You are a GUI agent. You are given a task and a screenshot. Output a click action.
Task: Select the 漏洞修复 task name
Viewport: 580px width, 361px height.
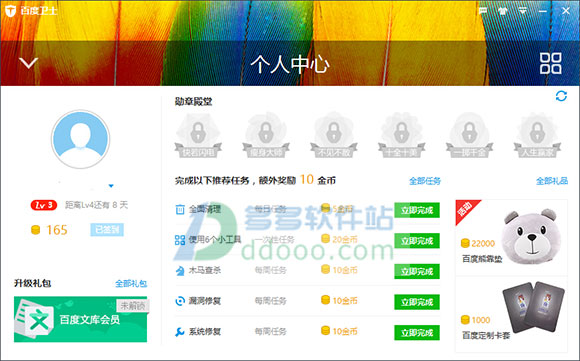click(x=205, y=301)
